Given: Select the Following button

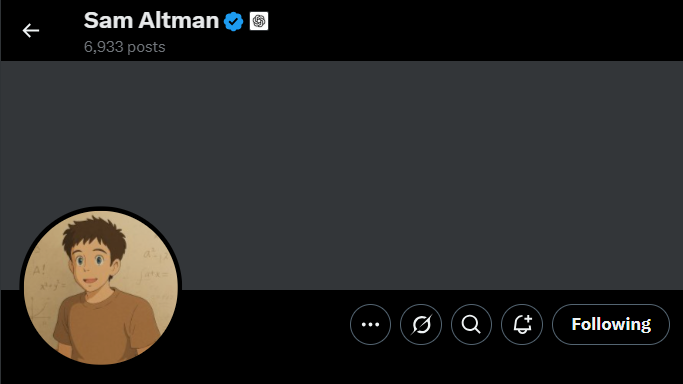Looking at the screenshot, I should [x=611, y=324].
